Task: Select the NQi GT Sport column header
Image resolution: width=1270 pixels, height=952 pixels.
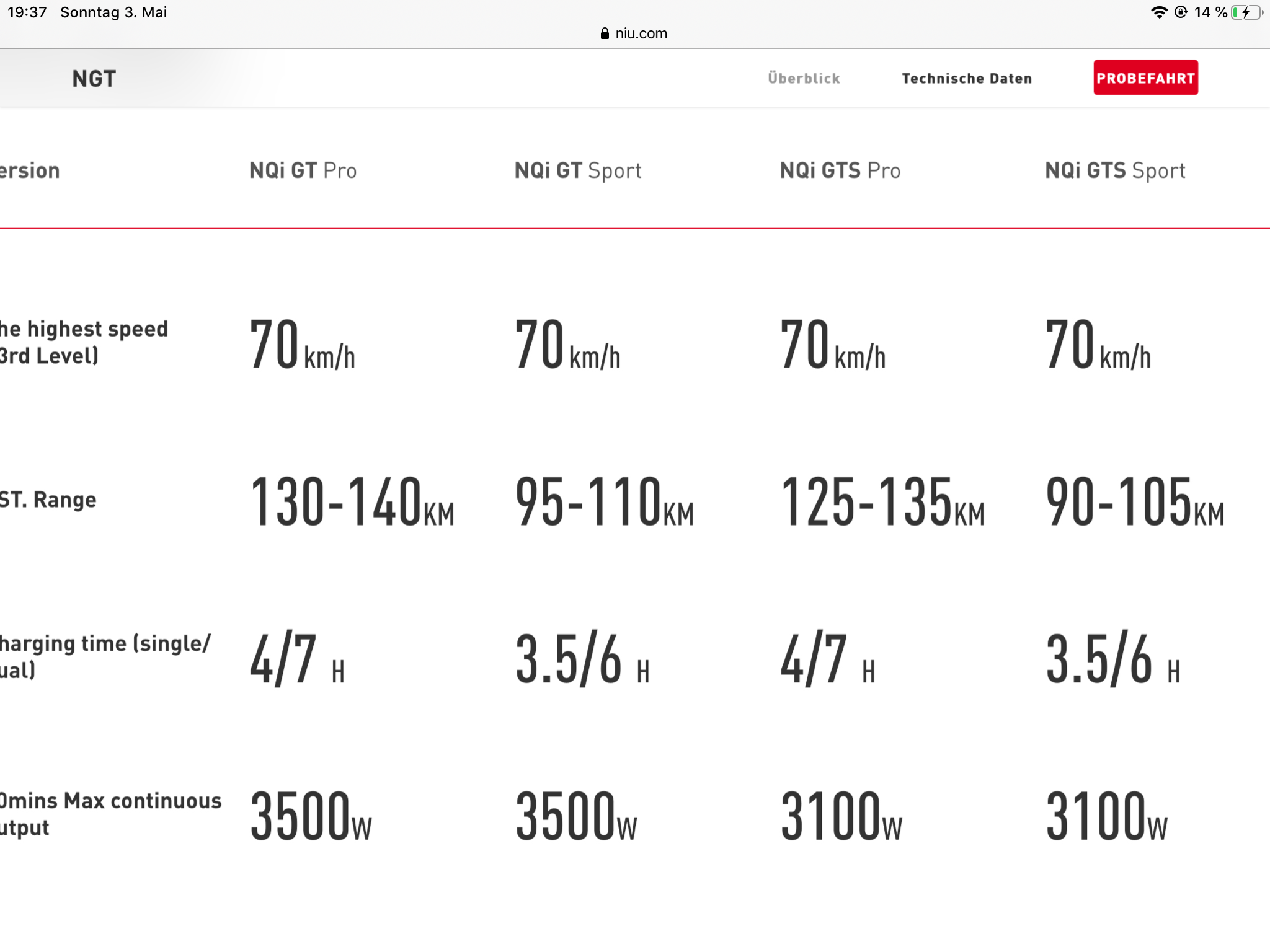Action: tap(578, 170)
